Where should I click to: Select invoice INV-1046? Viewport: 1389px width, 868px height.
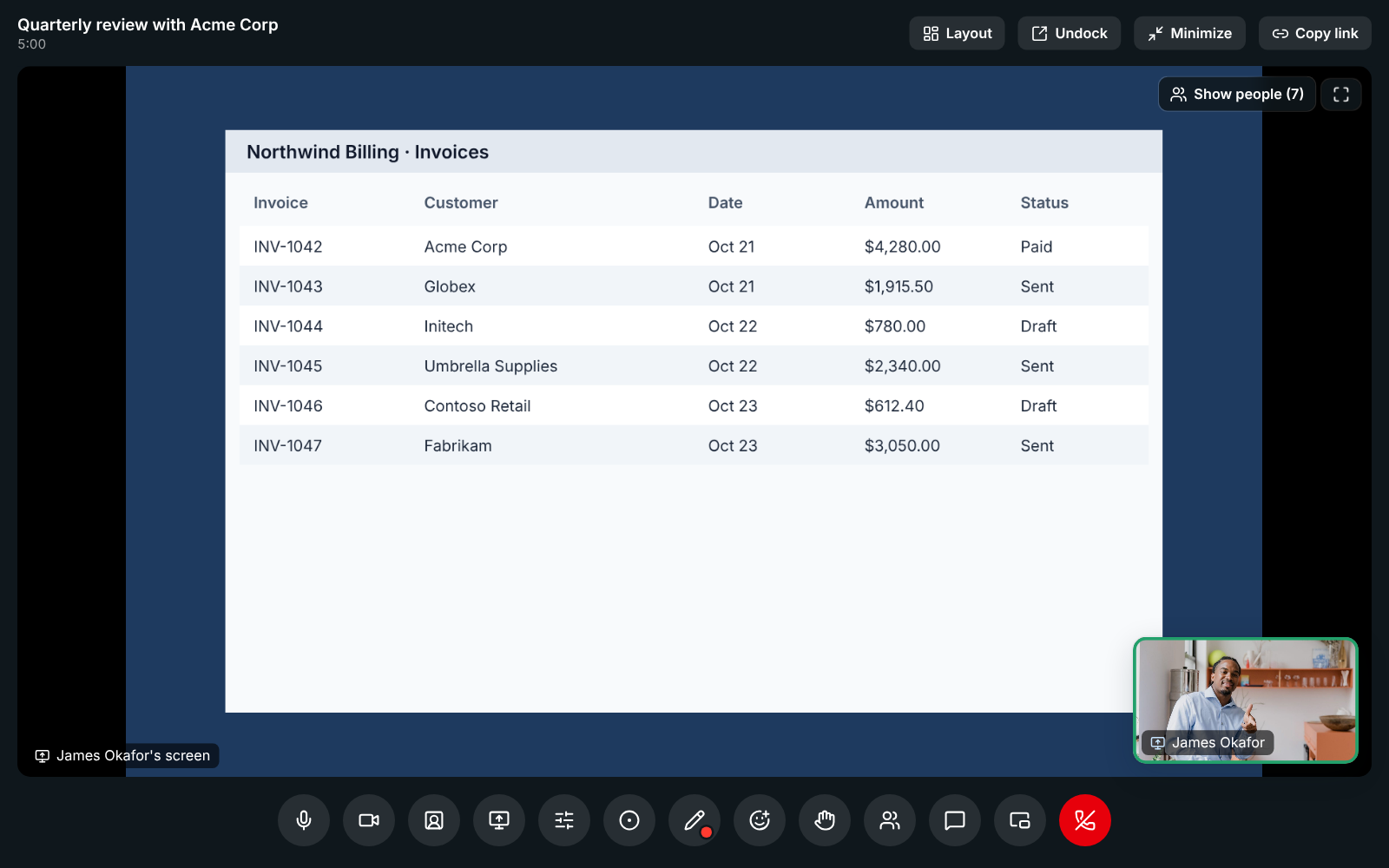point(288,406)
